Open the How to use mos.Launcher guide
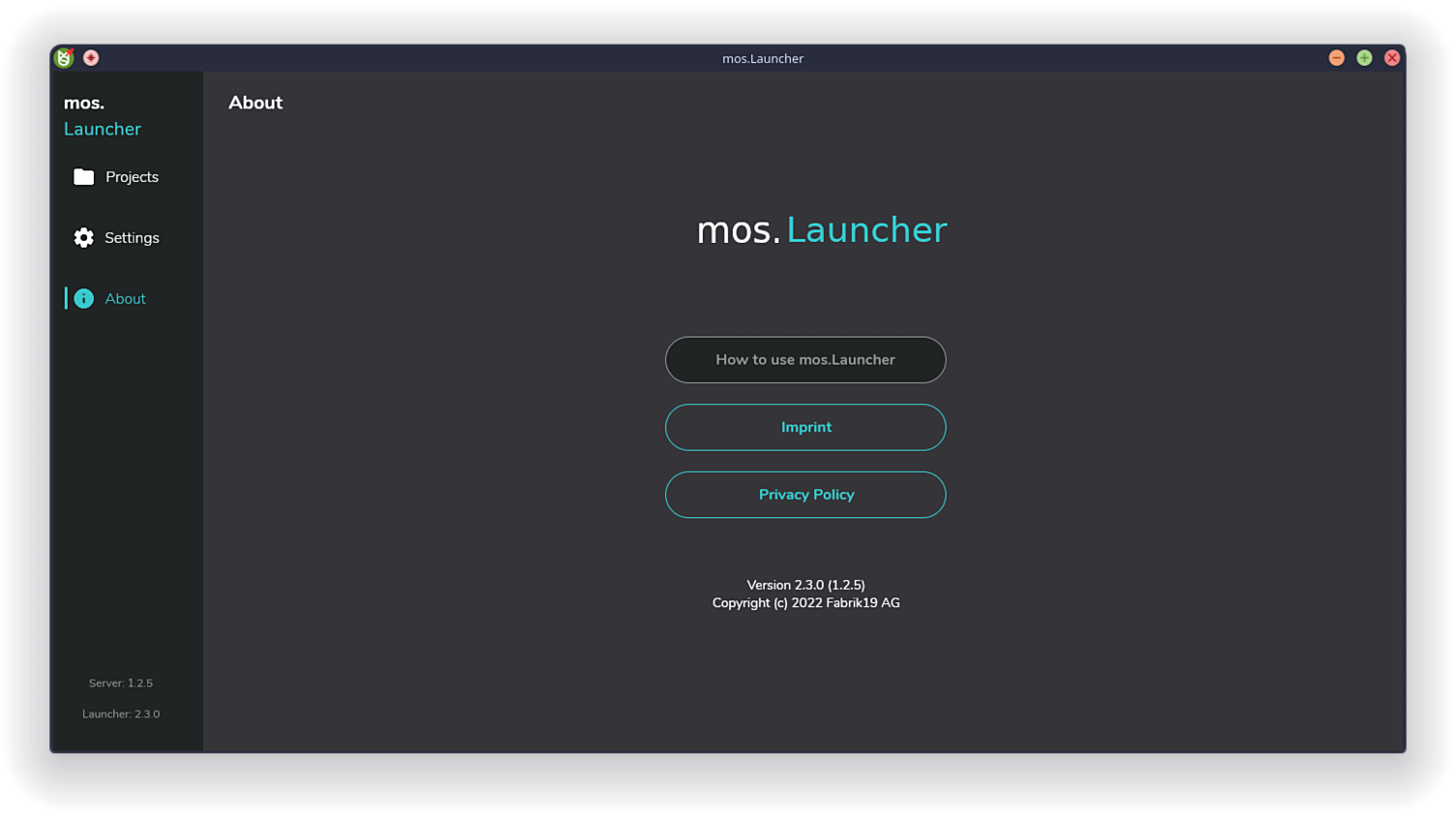Screen dimensions: 1456x819 coord(805,359)
